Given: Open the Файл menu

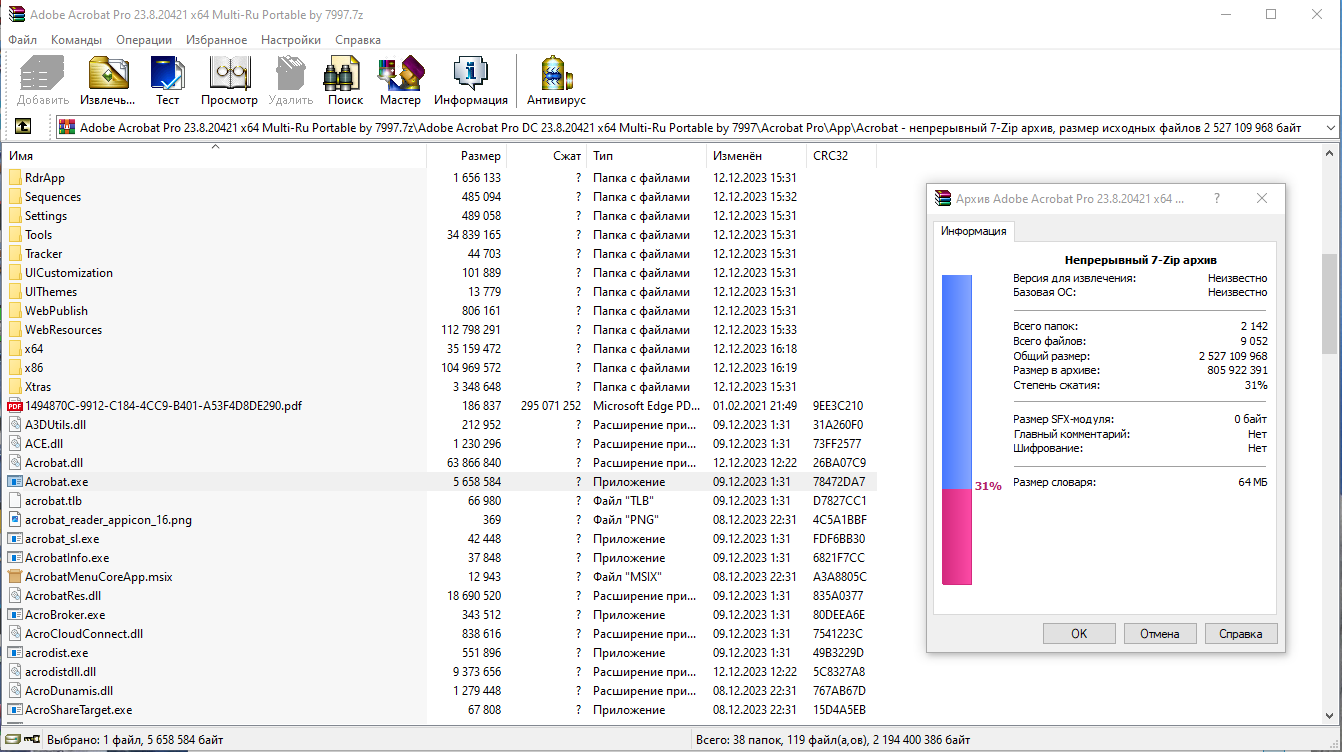Looking at the screenshot, I should pos(22,40).
